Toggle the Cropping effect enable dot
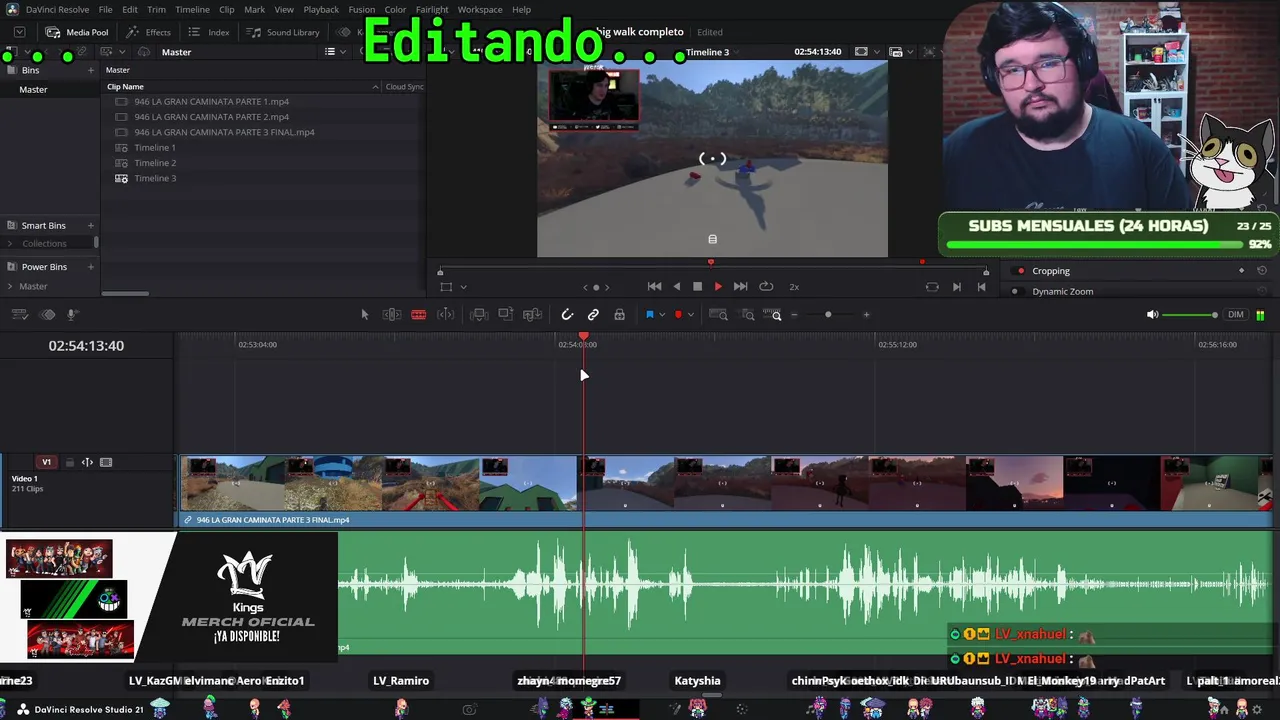The image size is (1280, 720). point(1020,271)
